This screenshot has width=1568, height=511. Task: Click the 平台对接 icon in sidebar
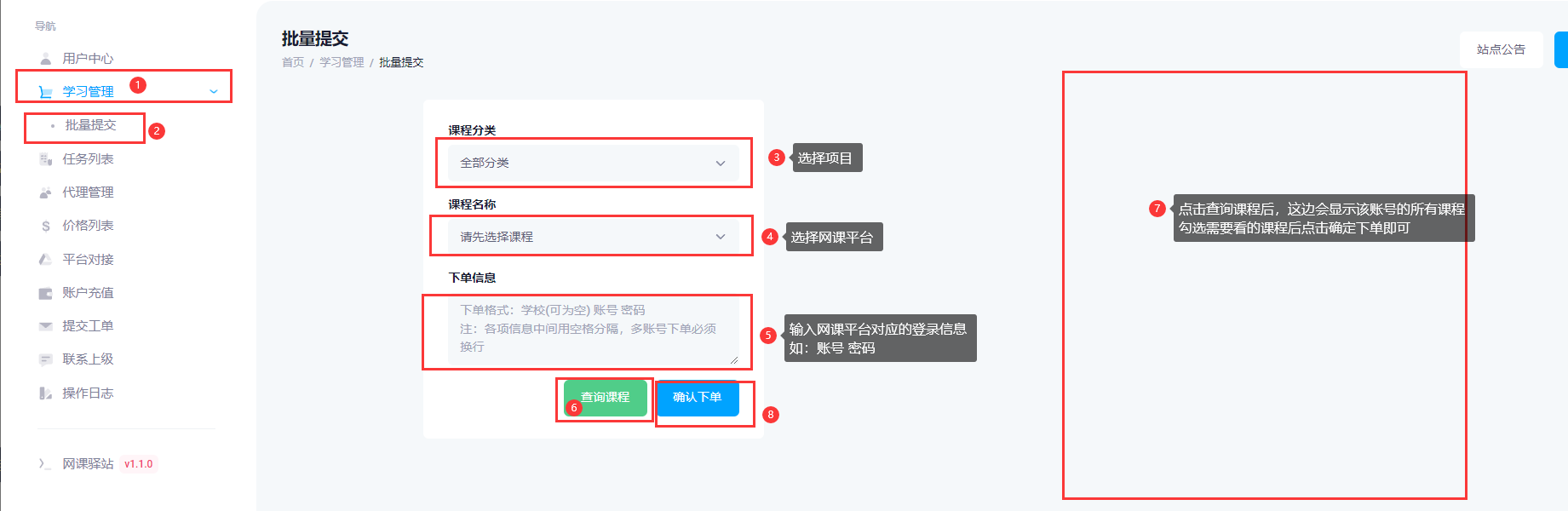[46, 259]
